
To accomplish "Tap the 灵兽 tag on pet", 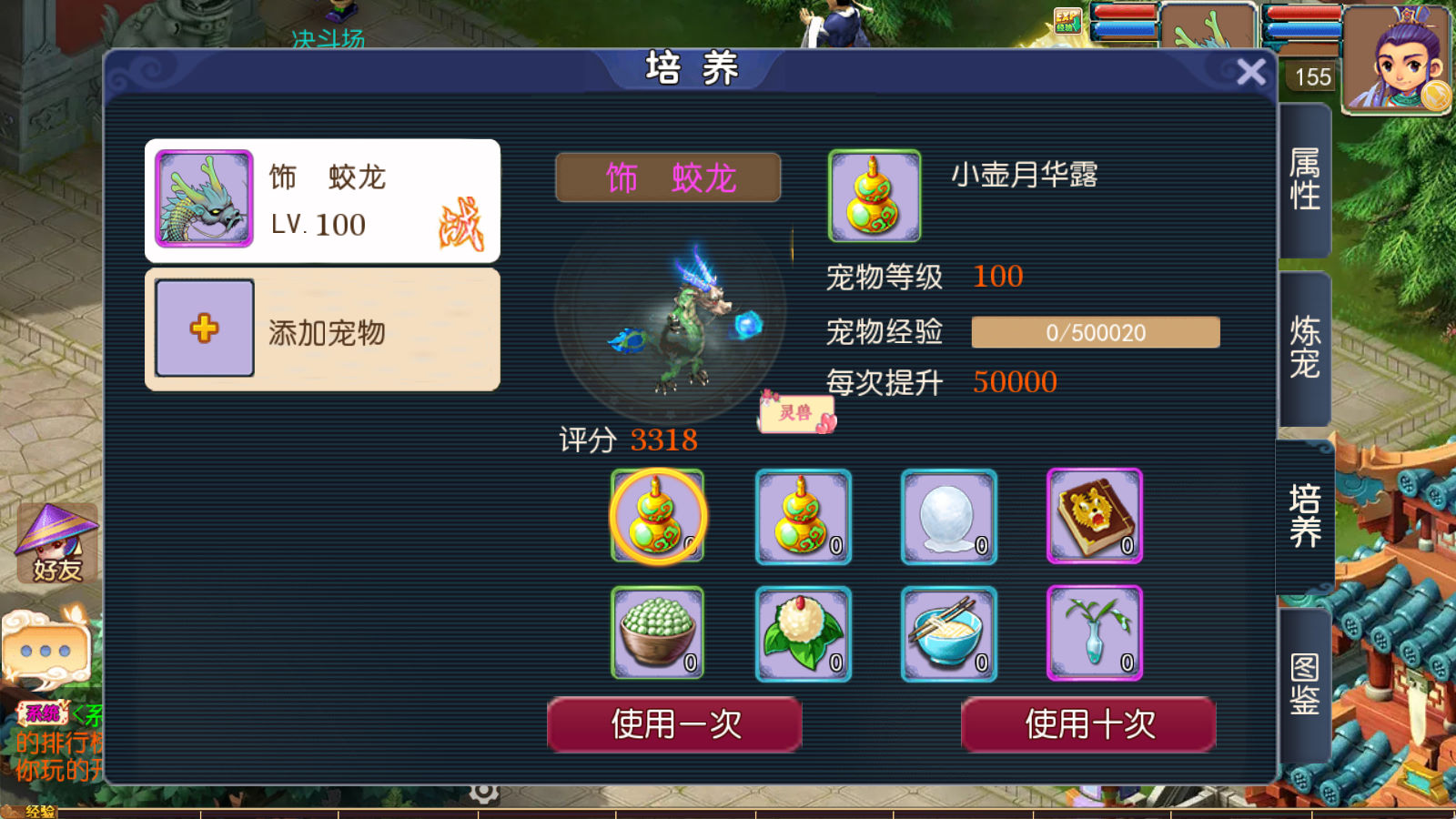I will 797,412.
